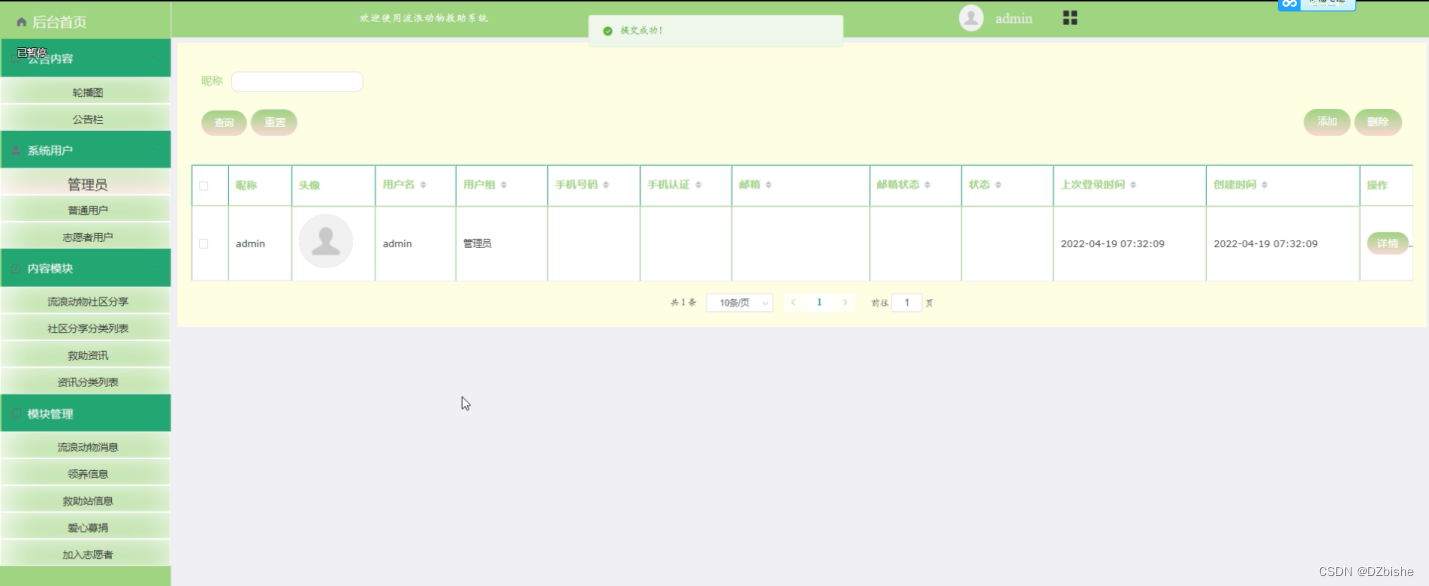Select 管理员 in the sidebar
Image resolution: width=1429 pixels, height=586 pixels.
[85, 184]
